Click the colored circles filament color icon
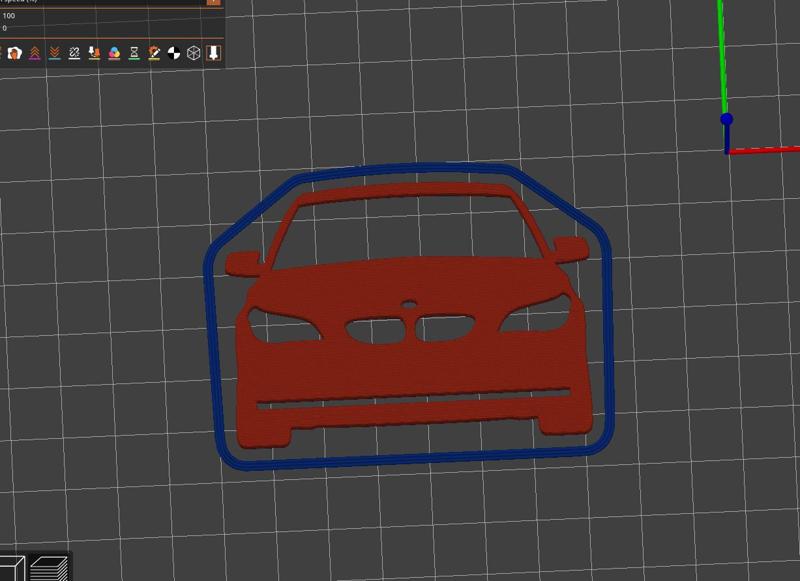The image size is (800, 581). pyautogui.click(x=113, y=53)
